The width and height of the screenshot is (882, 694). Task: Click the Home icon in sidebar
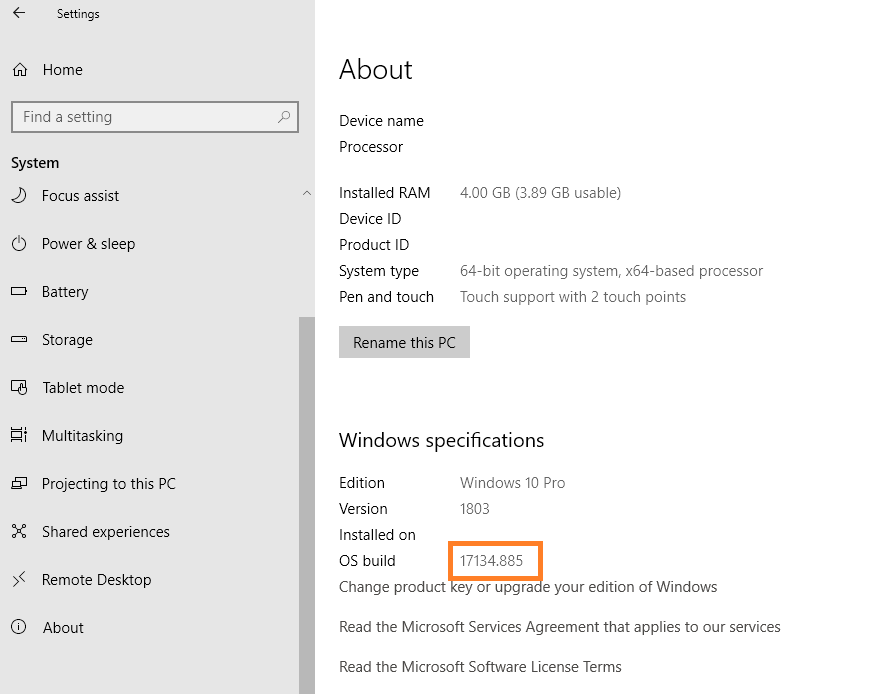[20, 70]
